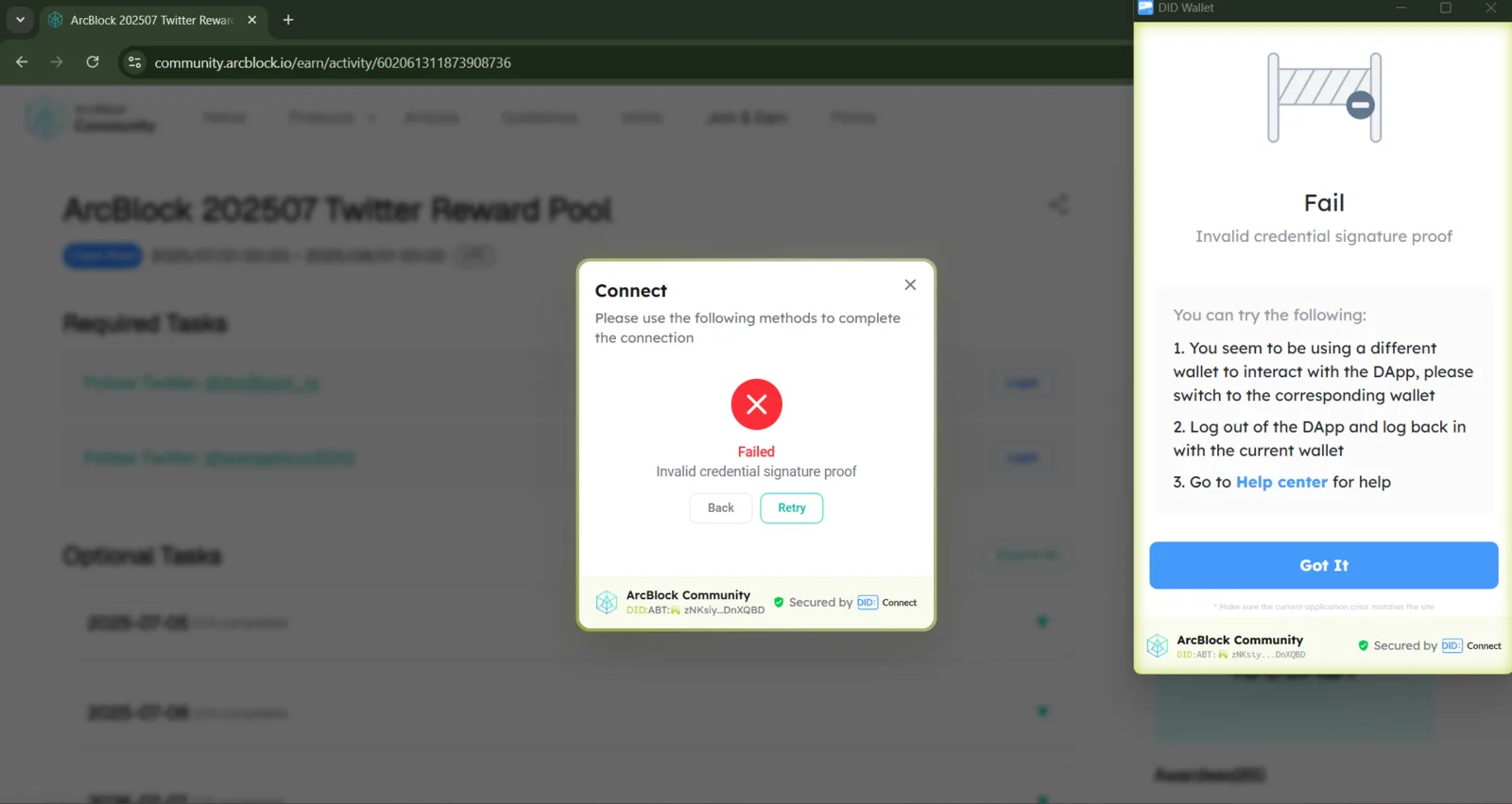This screenshot has width=1512, height=804.
Task: Click the red Failed error icon
Action: pyautogui.click(x=756, y=404)
